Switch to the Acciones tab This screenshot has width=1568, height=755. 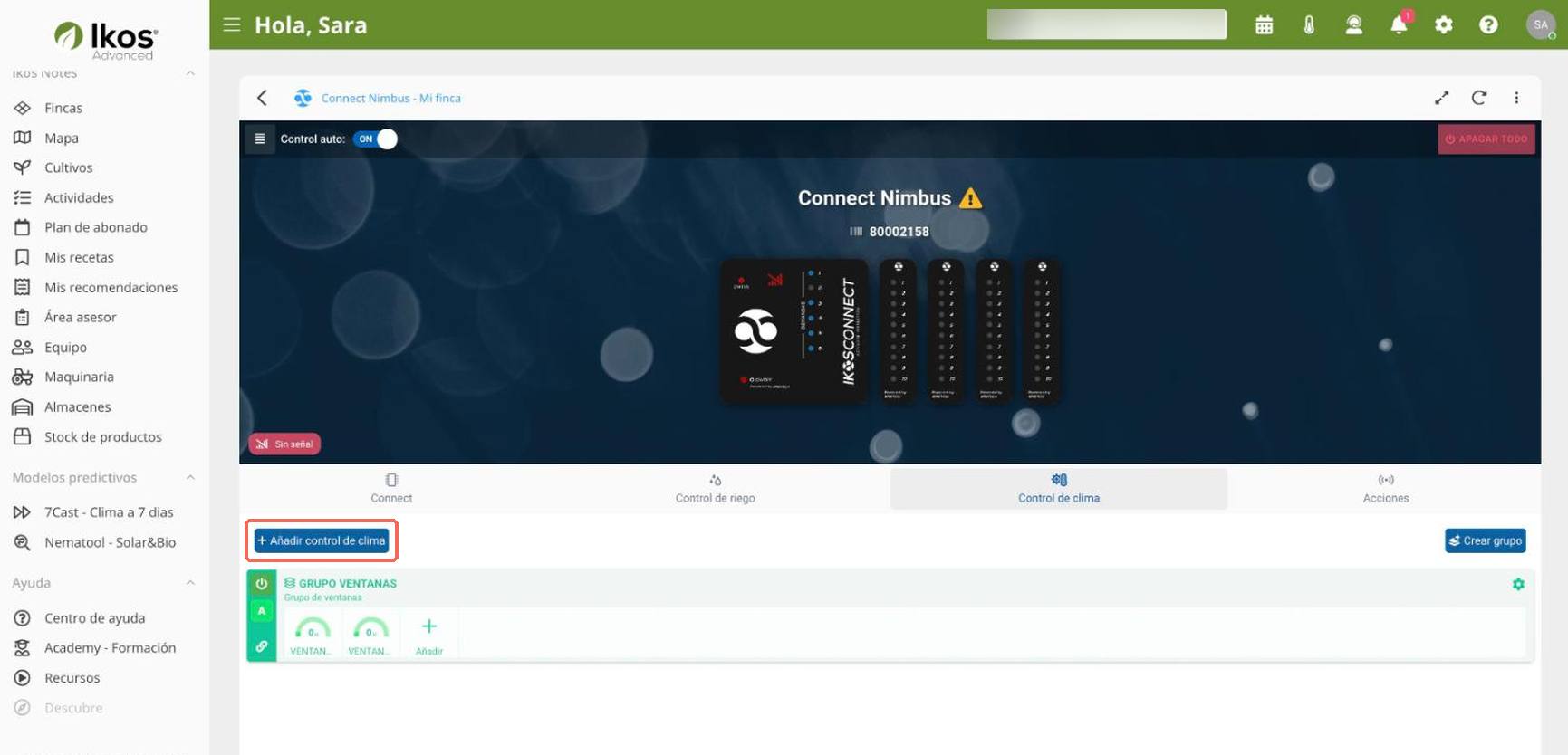click(1386, 488)
